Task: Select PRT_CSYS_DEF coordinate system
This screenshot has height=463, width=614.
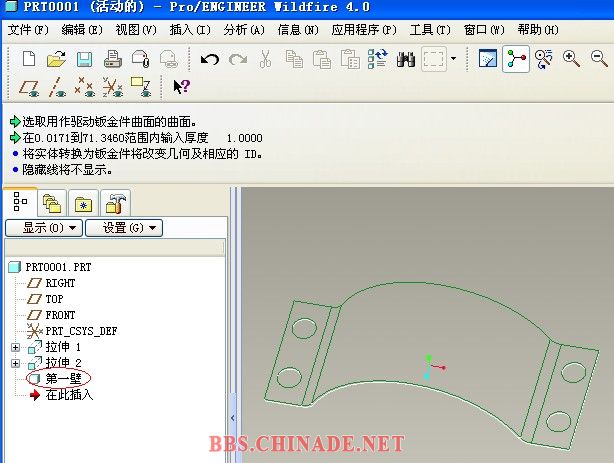Action: tap(81, 331)
